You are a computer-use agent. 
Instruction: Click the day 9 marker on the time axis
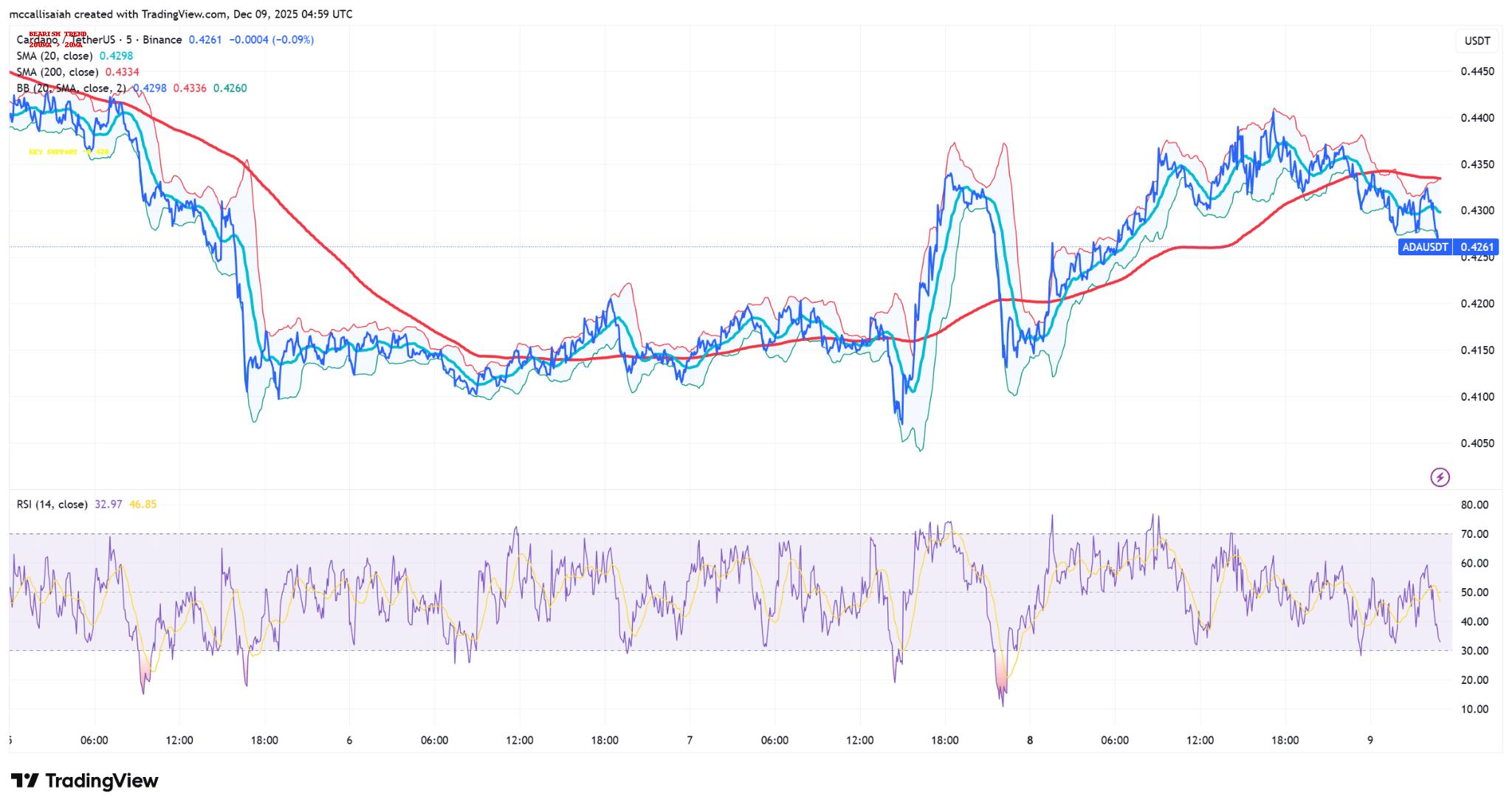point(1370,740)
